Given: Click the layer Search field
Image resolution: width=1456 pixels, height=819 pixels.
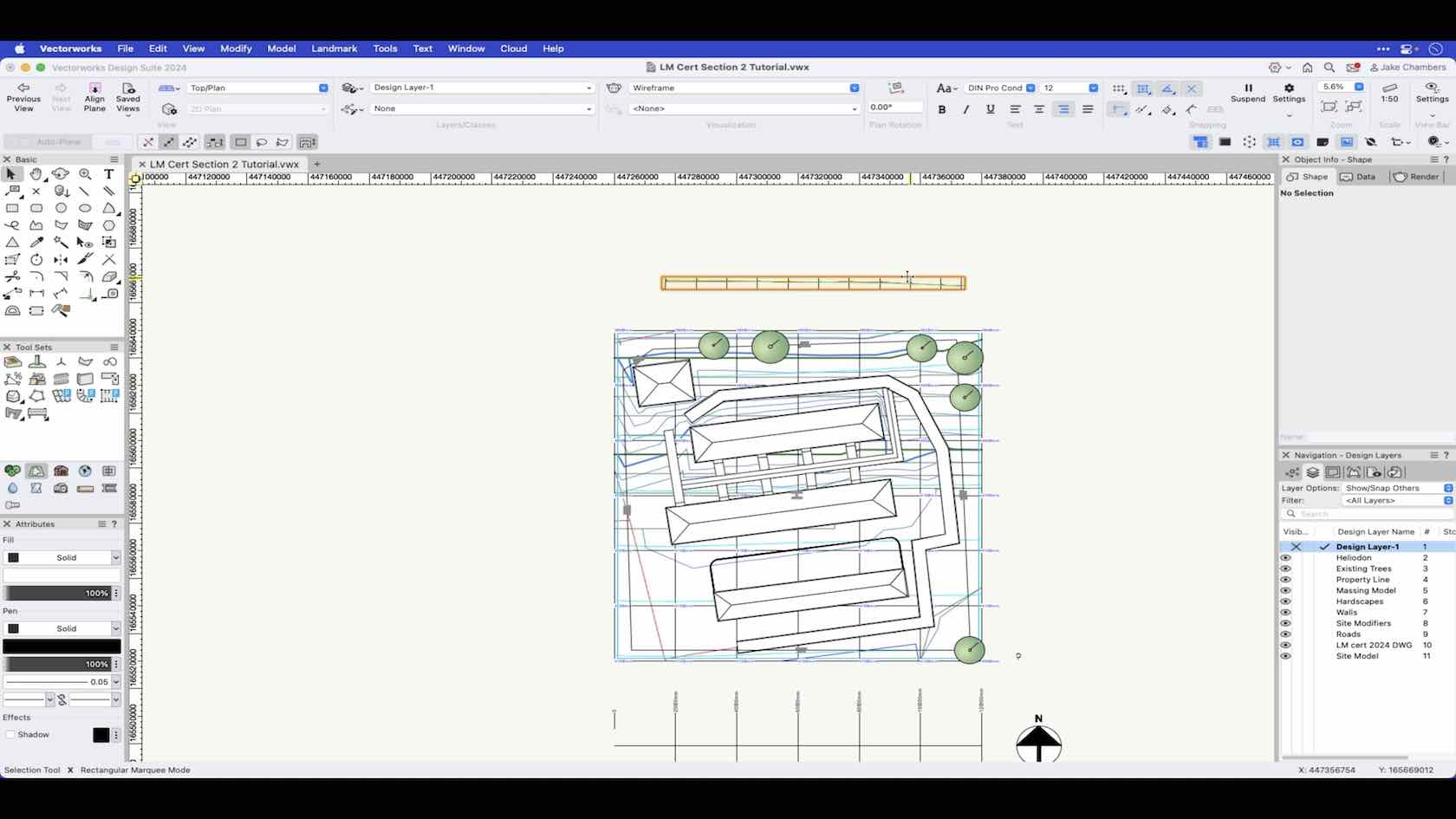Looking at the screenshot, I should (x=1368, y=514).
